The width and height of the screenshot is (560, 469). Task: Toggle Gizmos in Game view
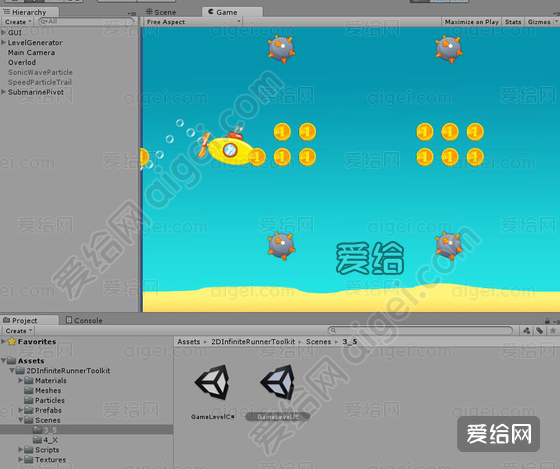click(539, 22)
